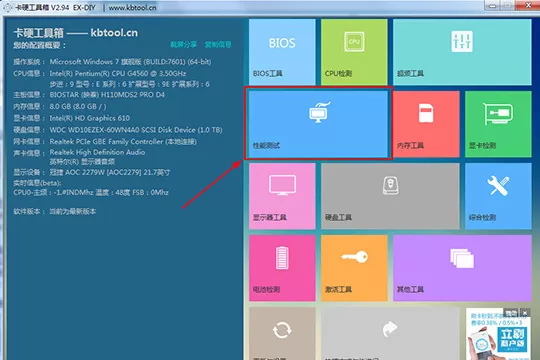The width and height of the screenshot is (540, 360).
Task: Open 内存工具 memory card tile
Action: click(x=426, y=124)
